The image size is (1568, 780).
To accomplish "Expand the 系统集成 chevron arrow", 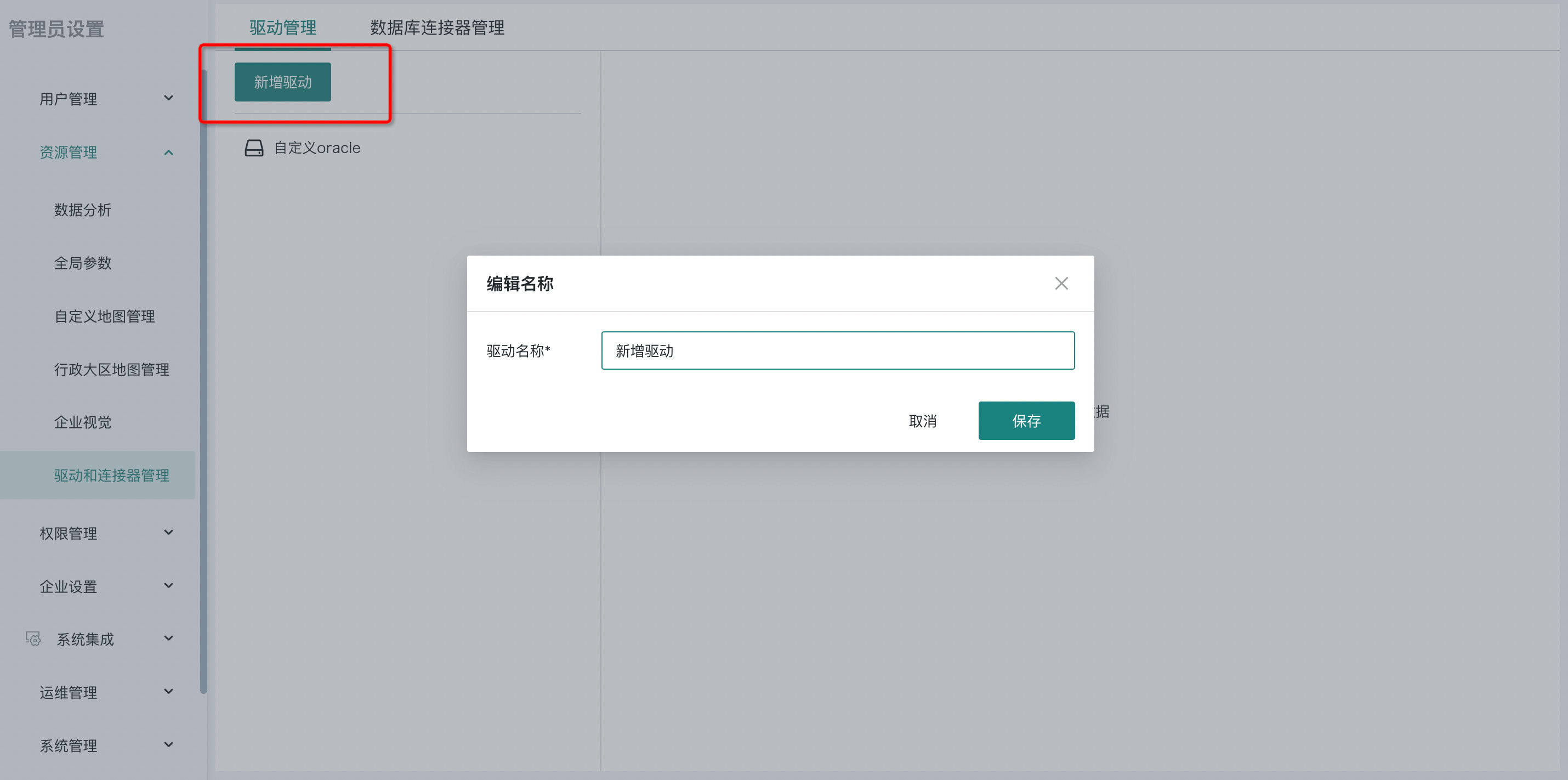I will click(x=169, y=638).
